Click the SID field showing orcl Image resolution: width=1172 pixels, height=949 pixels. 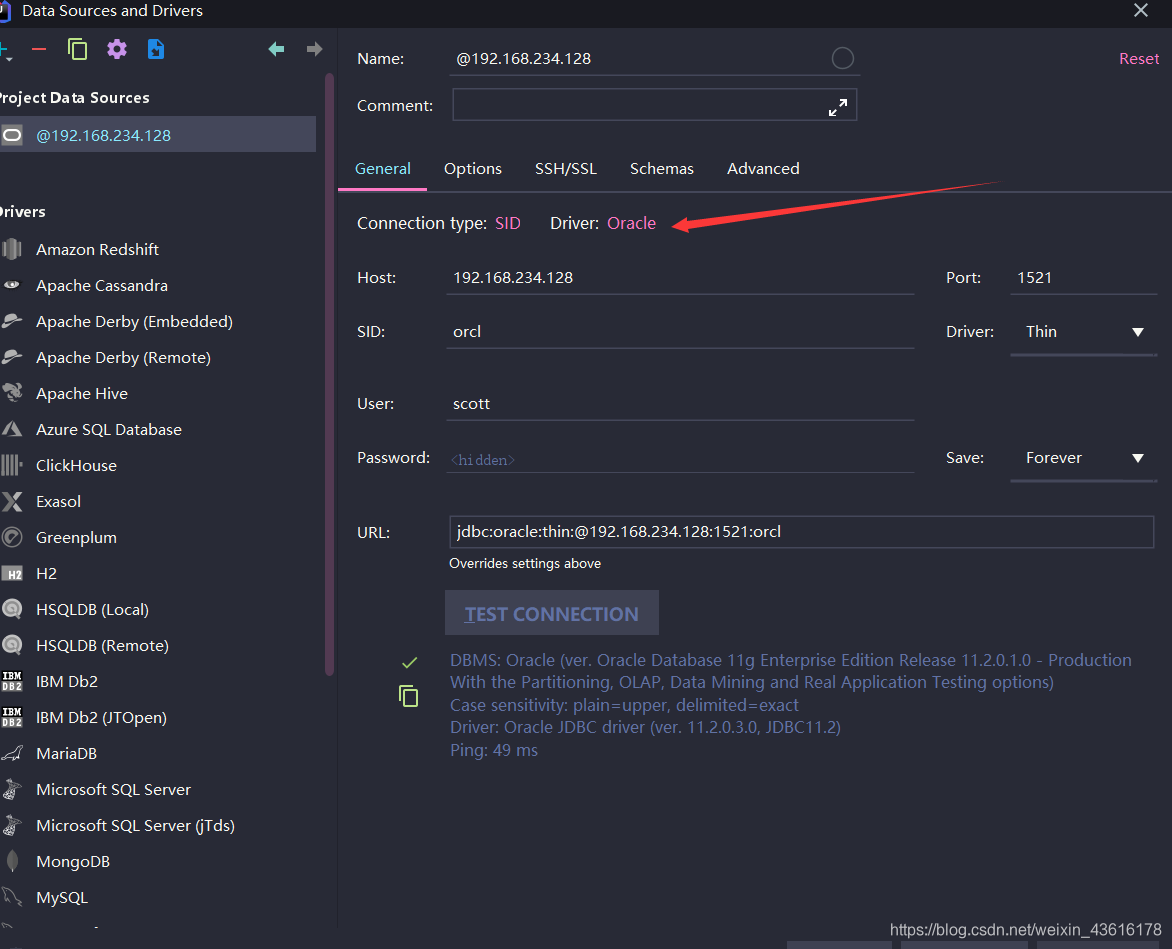pos(680,332)
